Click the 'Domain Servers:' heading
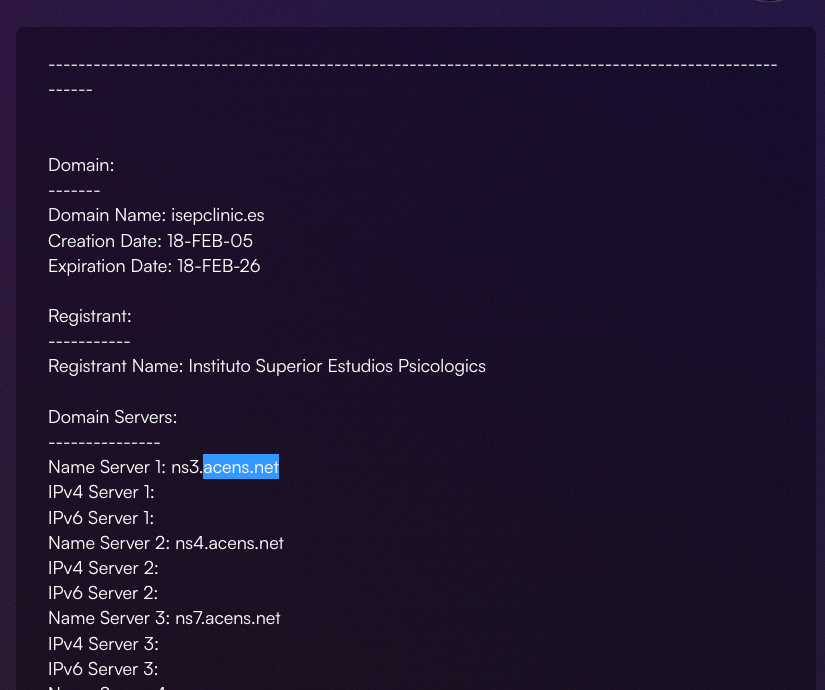 click(113, 417)
